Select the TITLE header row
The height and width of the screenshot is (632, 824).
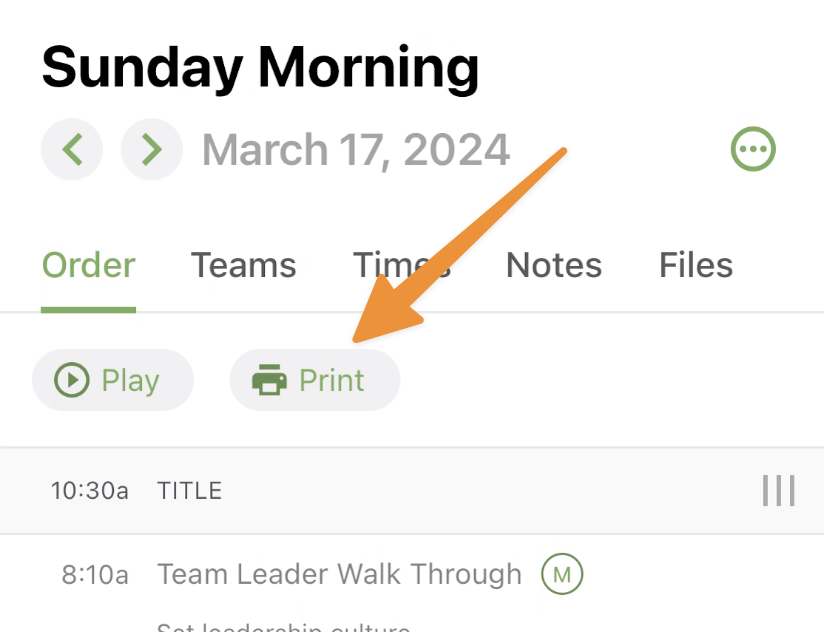point(412,491)
